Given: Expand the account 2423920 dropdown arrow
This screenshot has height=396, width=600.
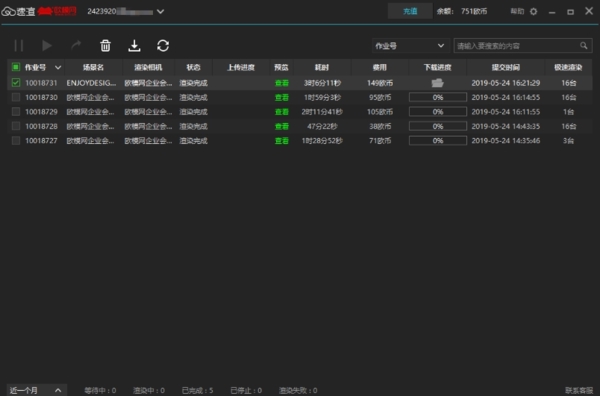Looking at the screenshot, I should click(x=160, y=11).
